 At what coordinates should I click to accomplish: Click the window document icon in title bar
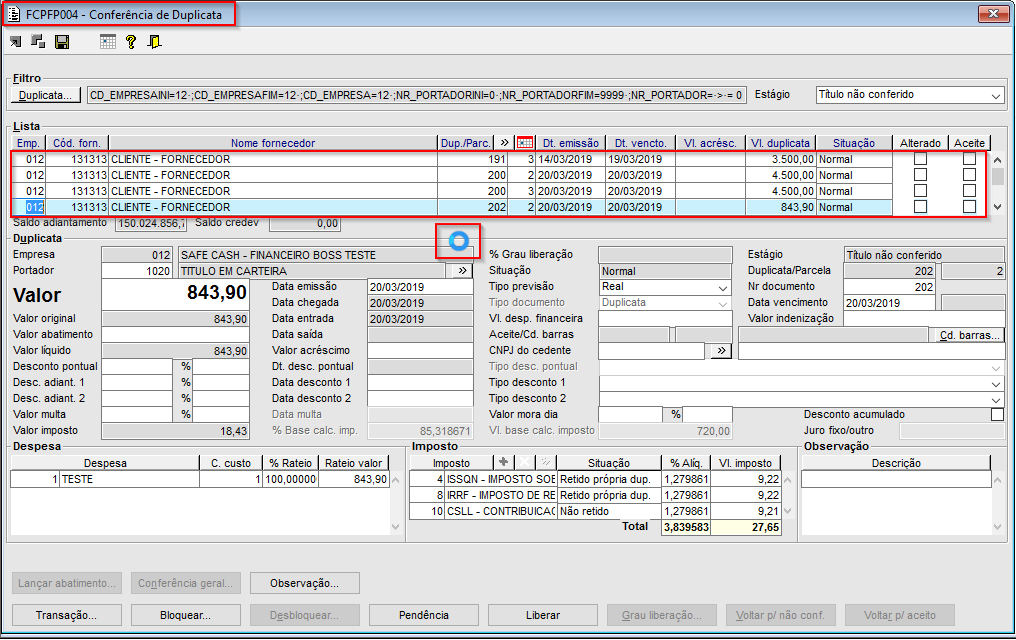tap(14, 14)
